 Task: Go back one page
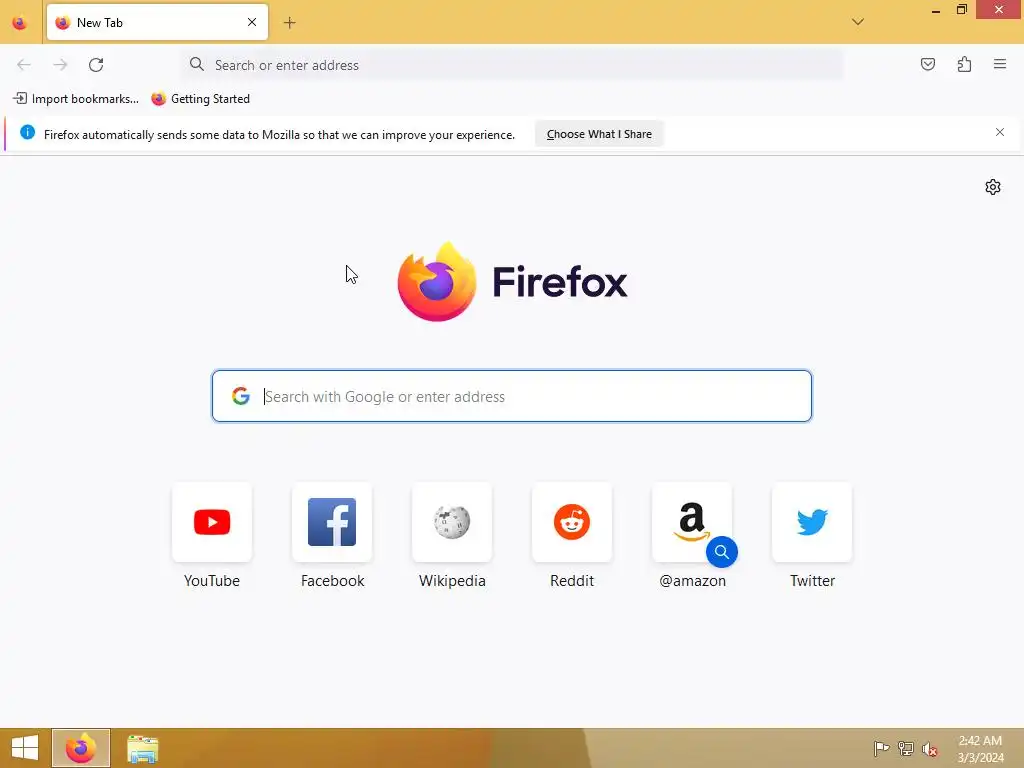pyautogui.click(x=24, y=65)
